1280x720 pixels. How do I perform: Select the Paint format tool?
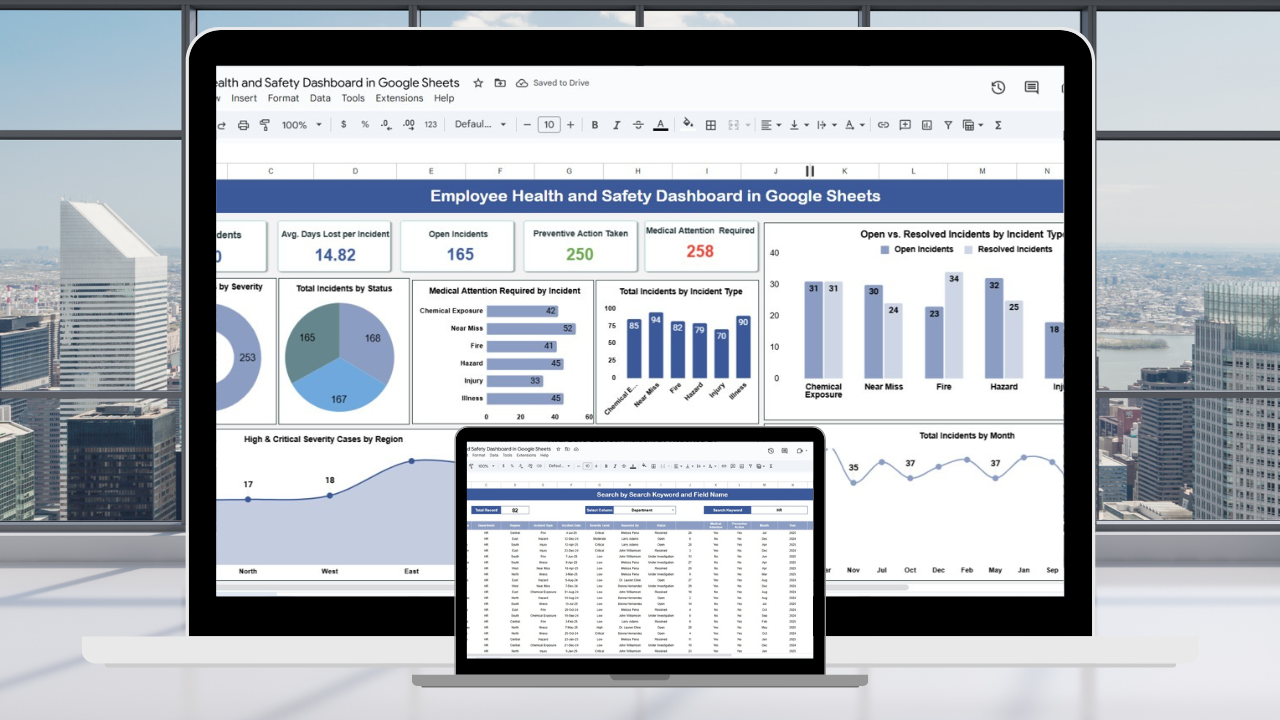(x=265, y=125)
